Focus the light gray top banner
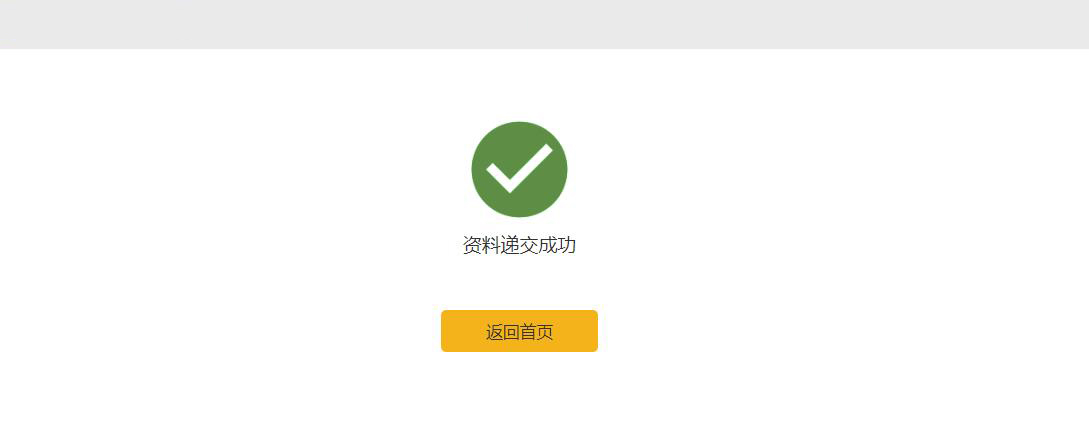 click(544, 24)
